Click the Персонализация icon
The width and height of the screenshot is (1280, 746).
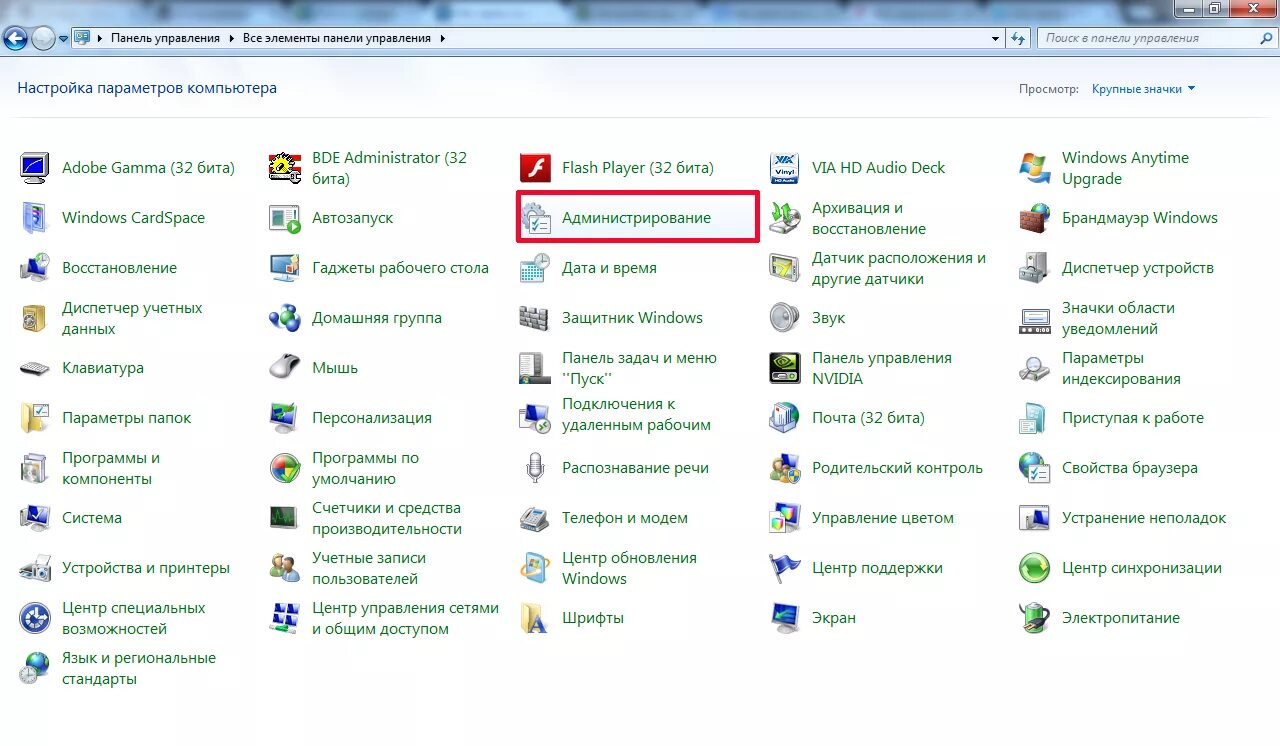coord(285,418)
